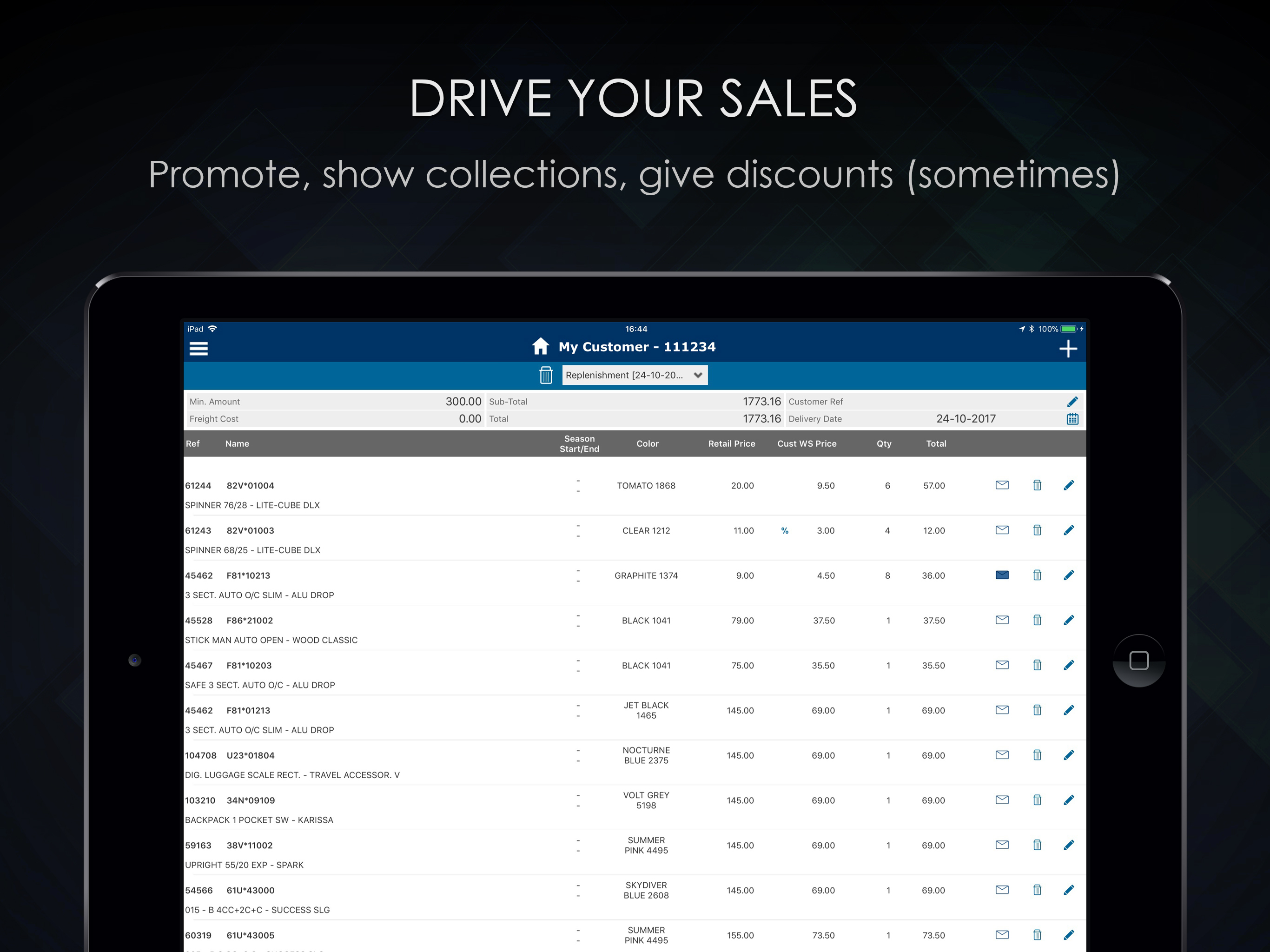Go to home screen icon
Image resolution: width=1270 pixels, height=952 pixels.
pos(540,346)
